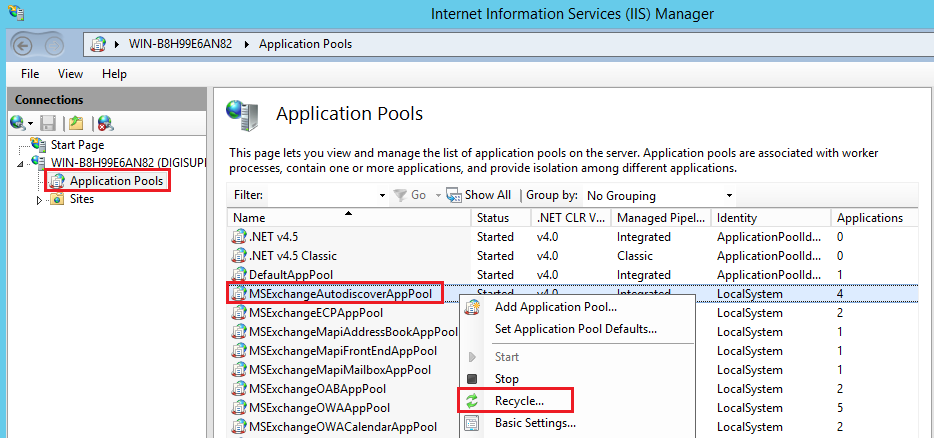This screenshot has width=934, height=438.
Task: Select Start Page in the Connections tree
Action: 77,144
